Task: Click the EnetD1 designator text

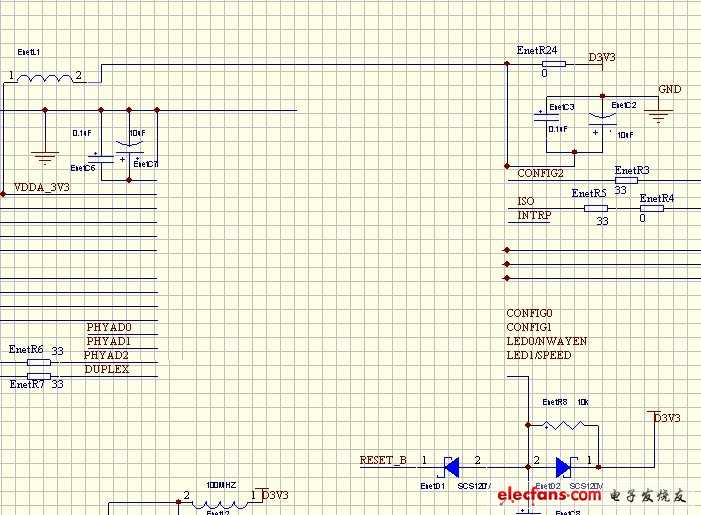Action: point(432,485)
